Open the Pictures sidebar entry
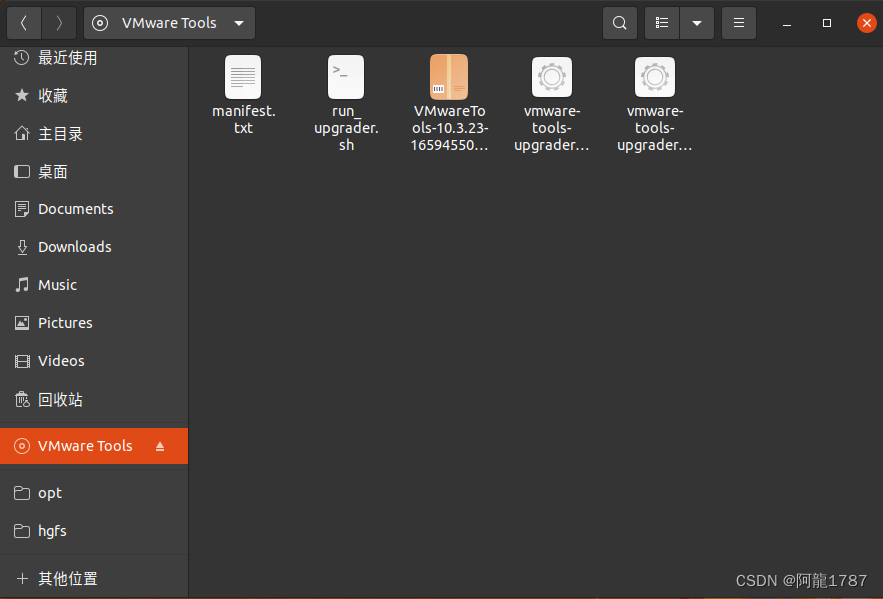Viewport: 883px width, 599px height. coord(94,323)
